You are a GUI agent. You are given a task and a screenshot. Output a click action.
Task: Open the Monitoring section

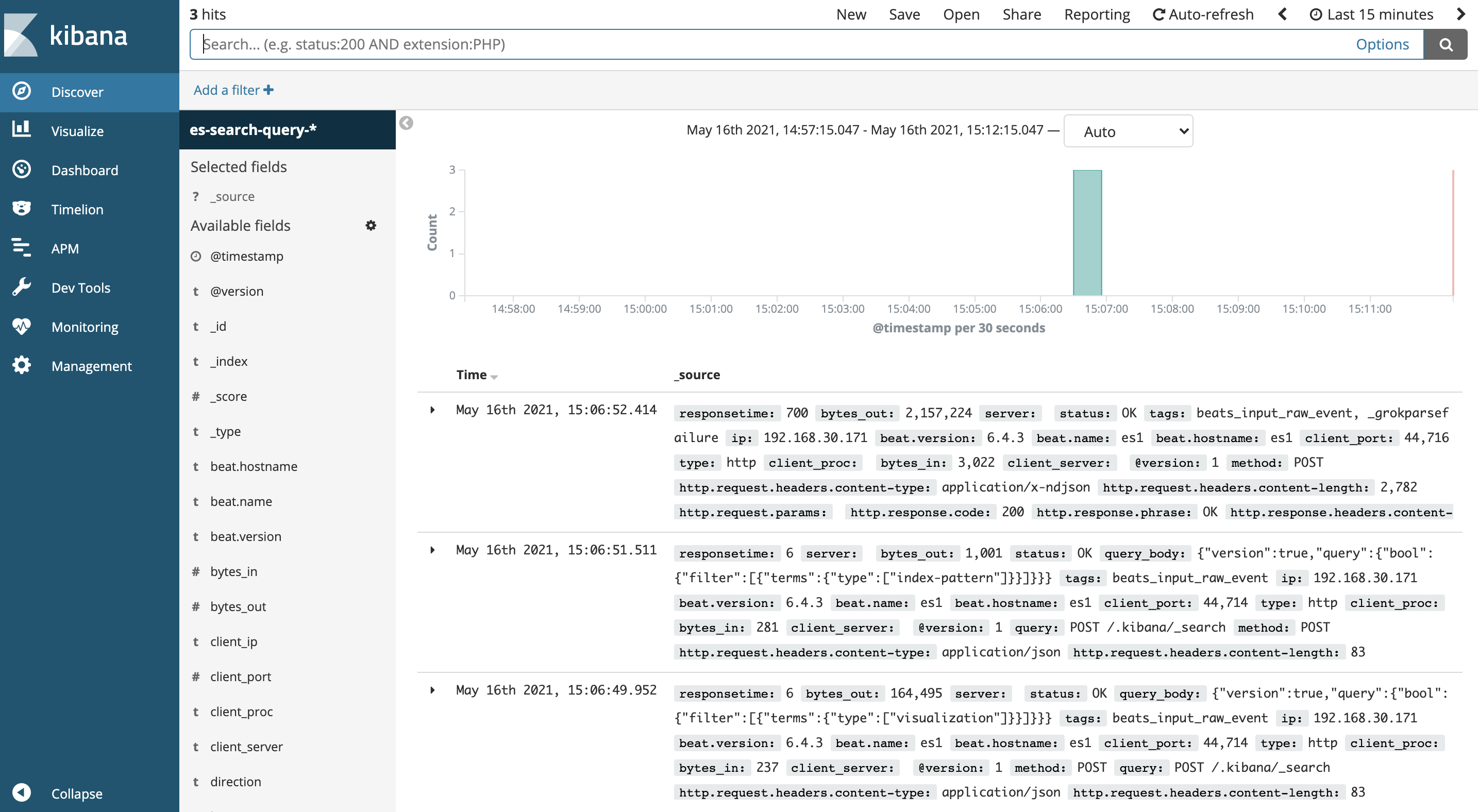point(85,326)
